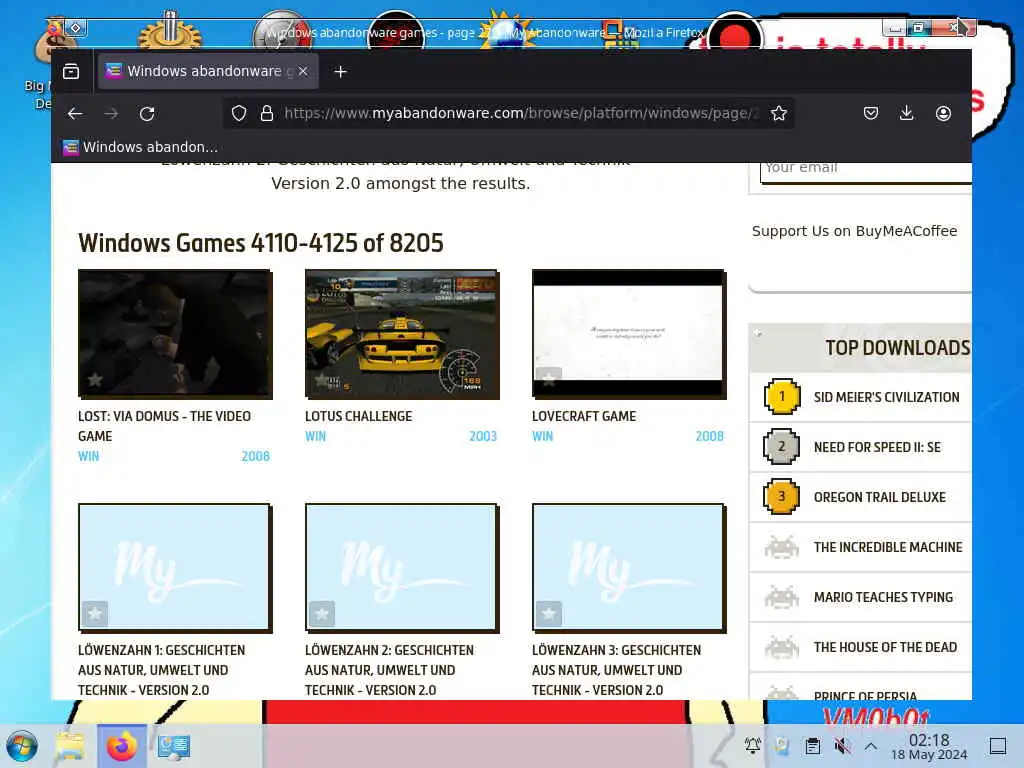Click invader icon beside The Incredible Machine
This screenshot has height=768, width=1024.
point(782,547)
